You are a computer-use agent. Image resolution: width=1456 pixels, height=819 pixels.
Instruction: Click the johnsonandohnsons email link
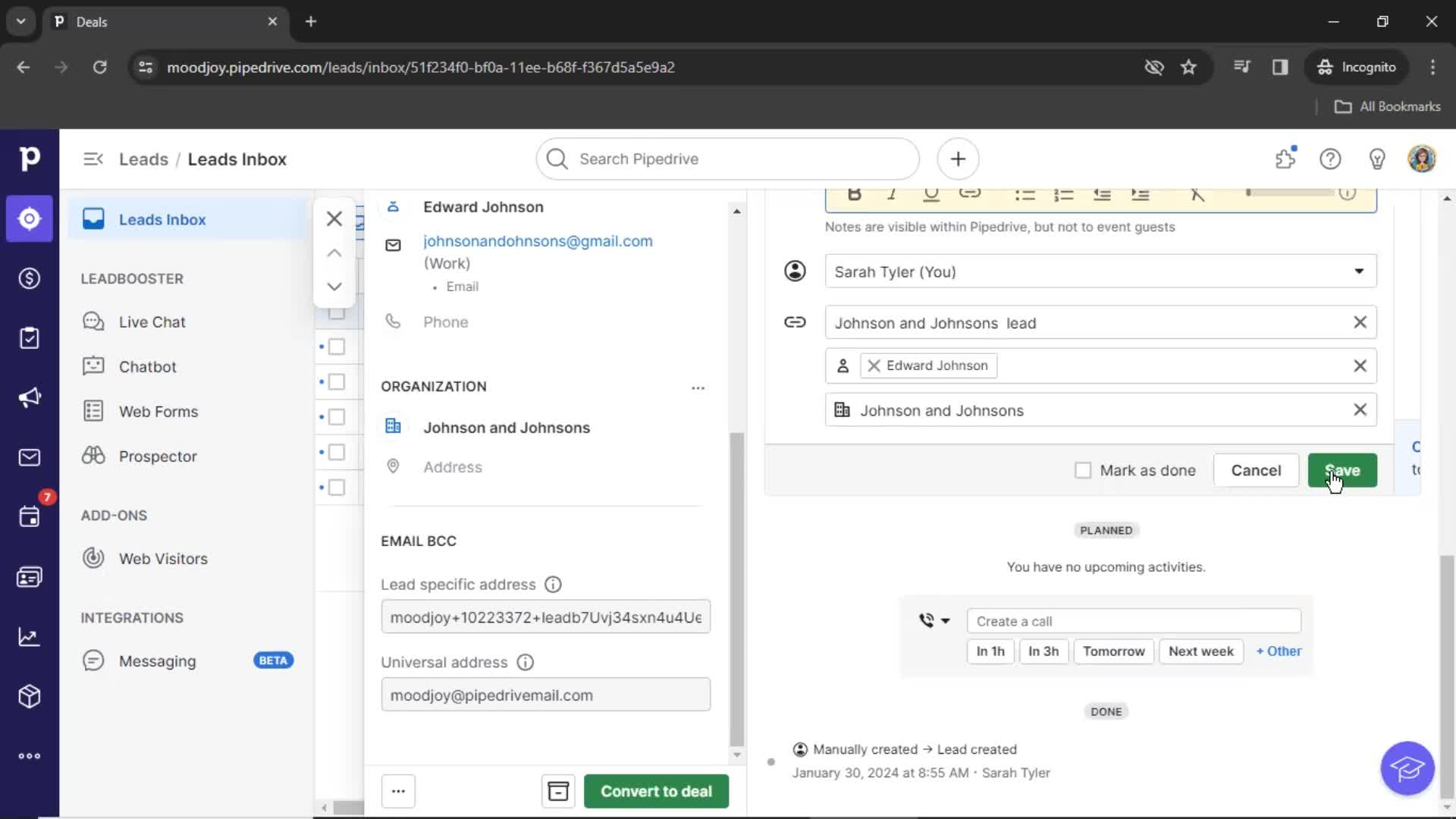pos(538,241)
